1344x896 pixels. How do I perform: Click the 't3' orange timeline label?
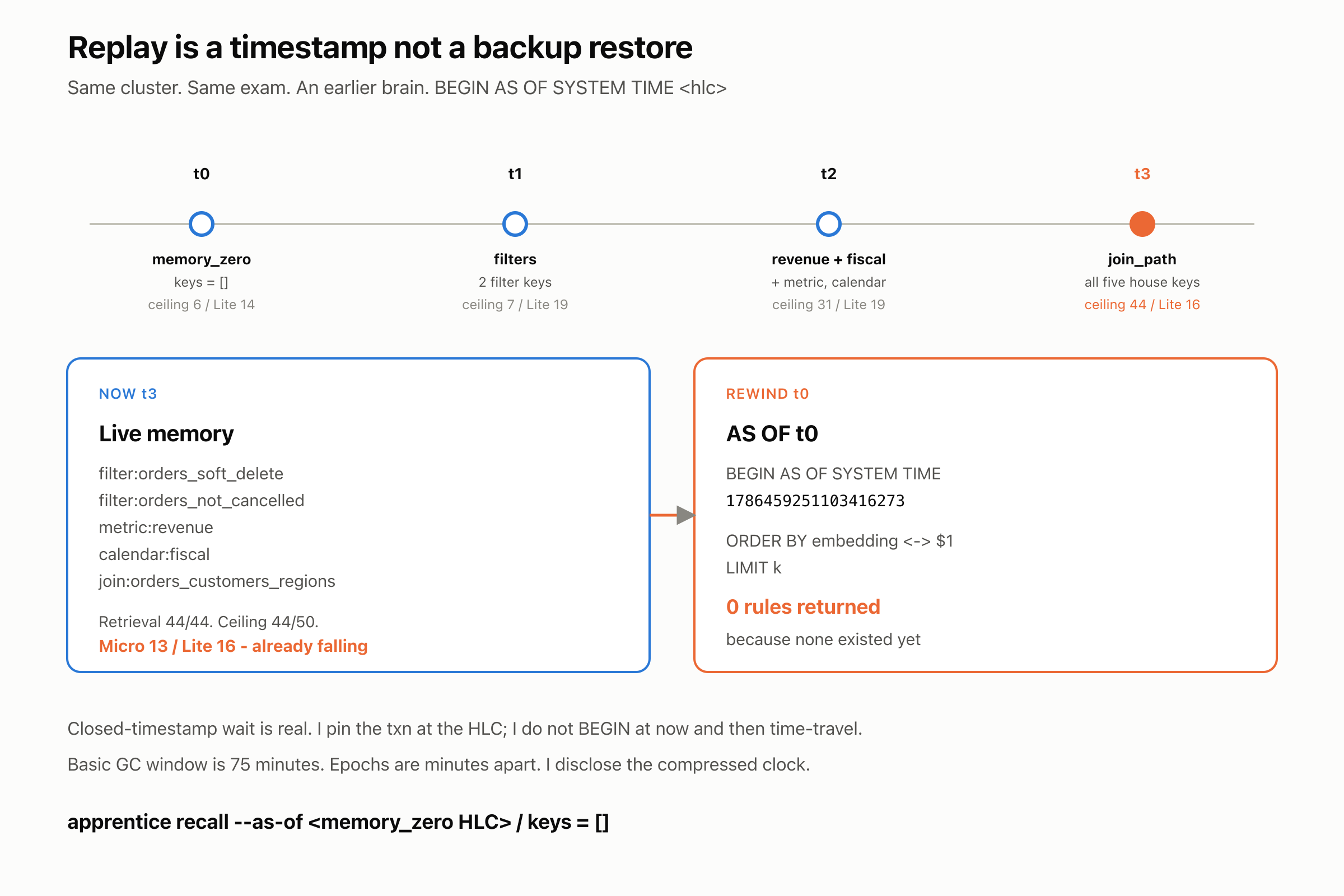[x=1142, y=174]
